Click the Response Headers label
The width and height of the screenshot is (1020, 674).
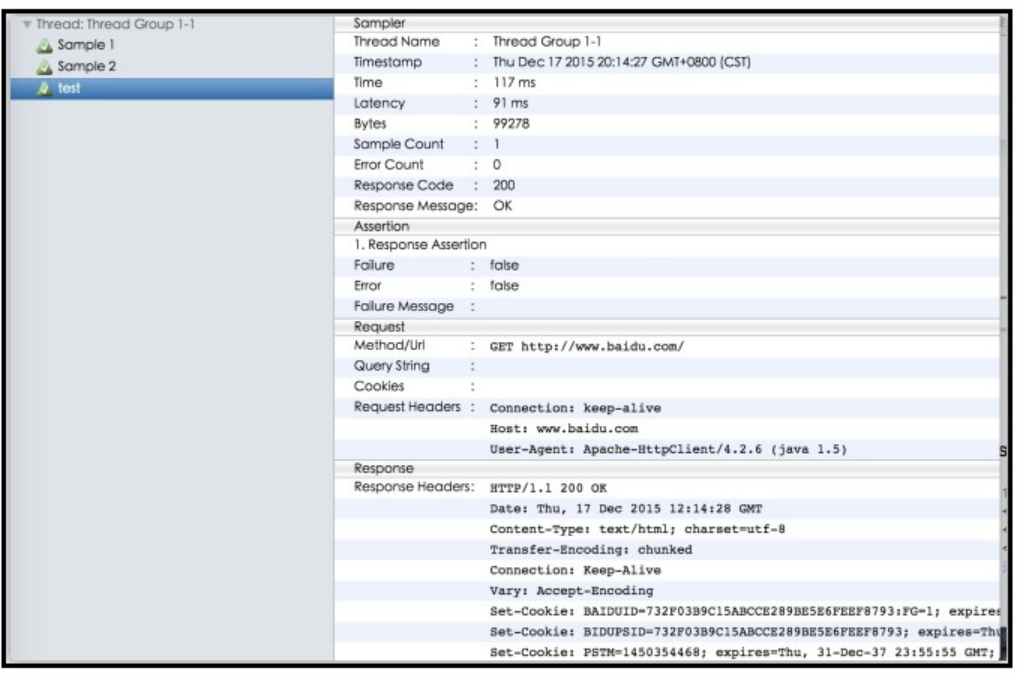click(414, 487)
